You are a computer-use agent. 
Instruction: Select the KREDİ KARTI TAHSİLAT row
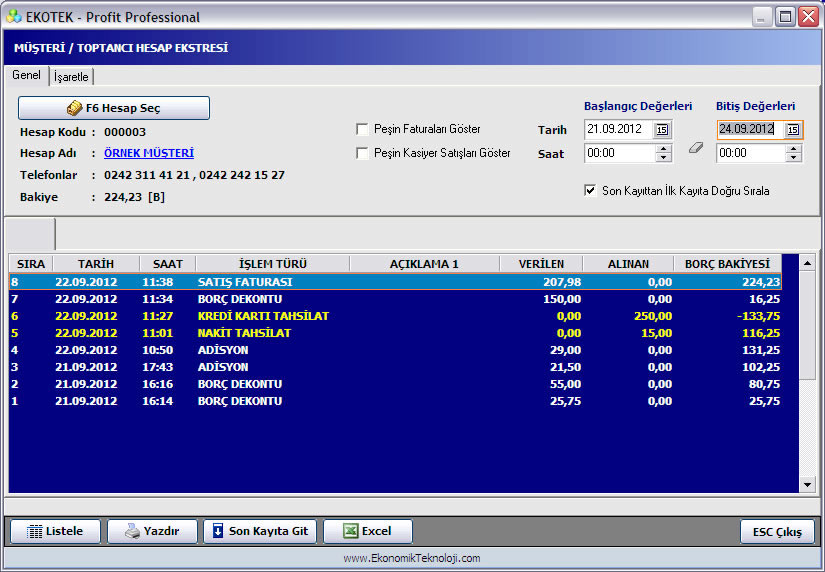395,316
